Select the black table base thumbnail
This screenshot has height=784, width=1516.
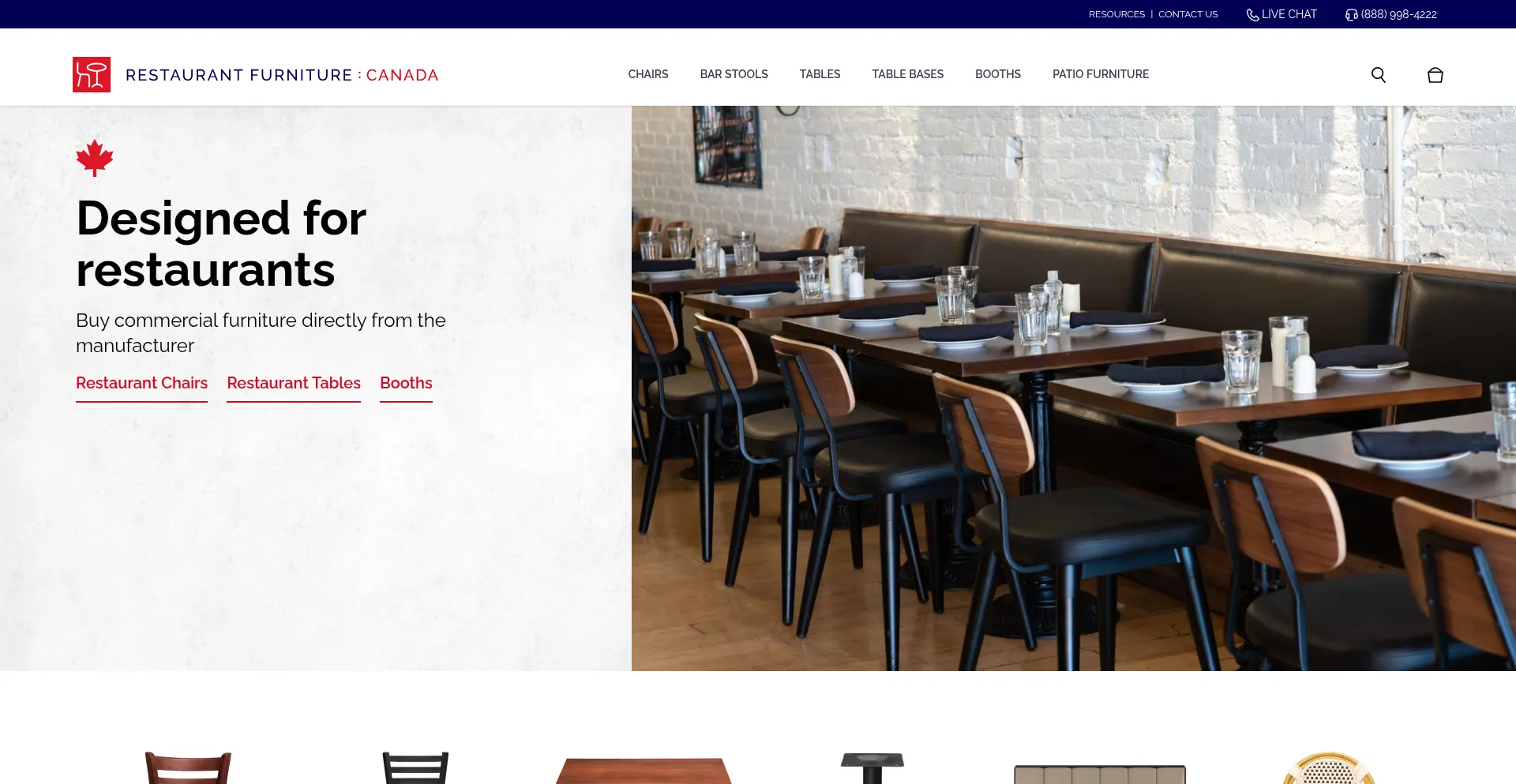coord(872,768)
